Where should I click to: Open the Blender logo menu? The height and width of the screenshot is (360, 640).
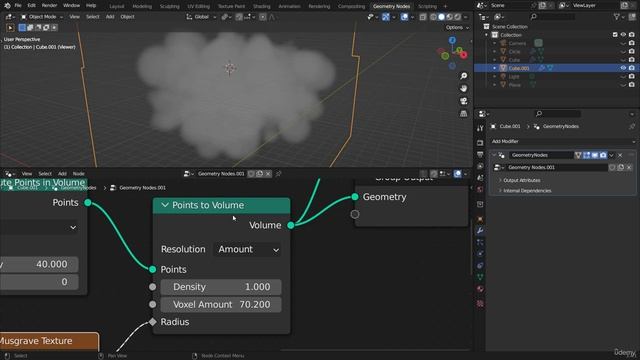[7, 6]
